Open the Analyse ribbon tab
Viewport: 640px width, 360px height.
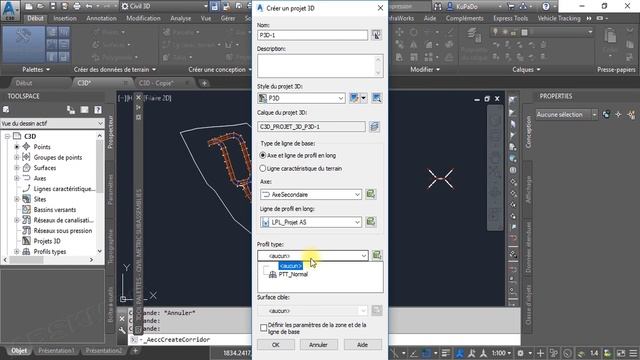(181, 18)
